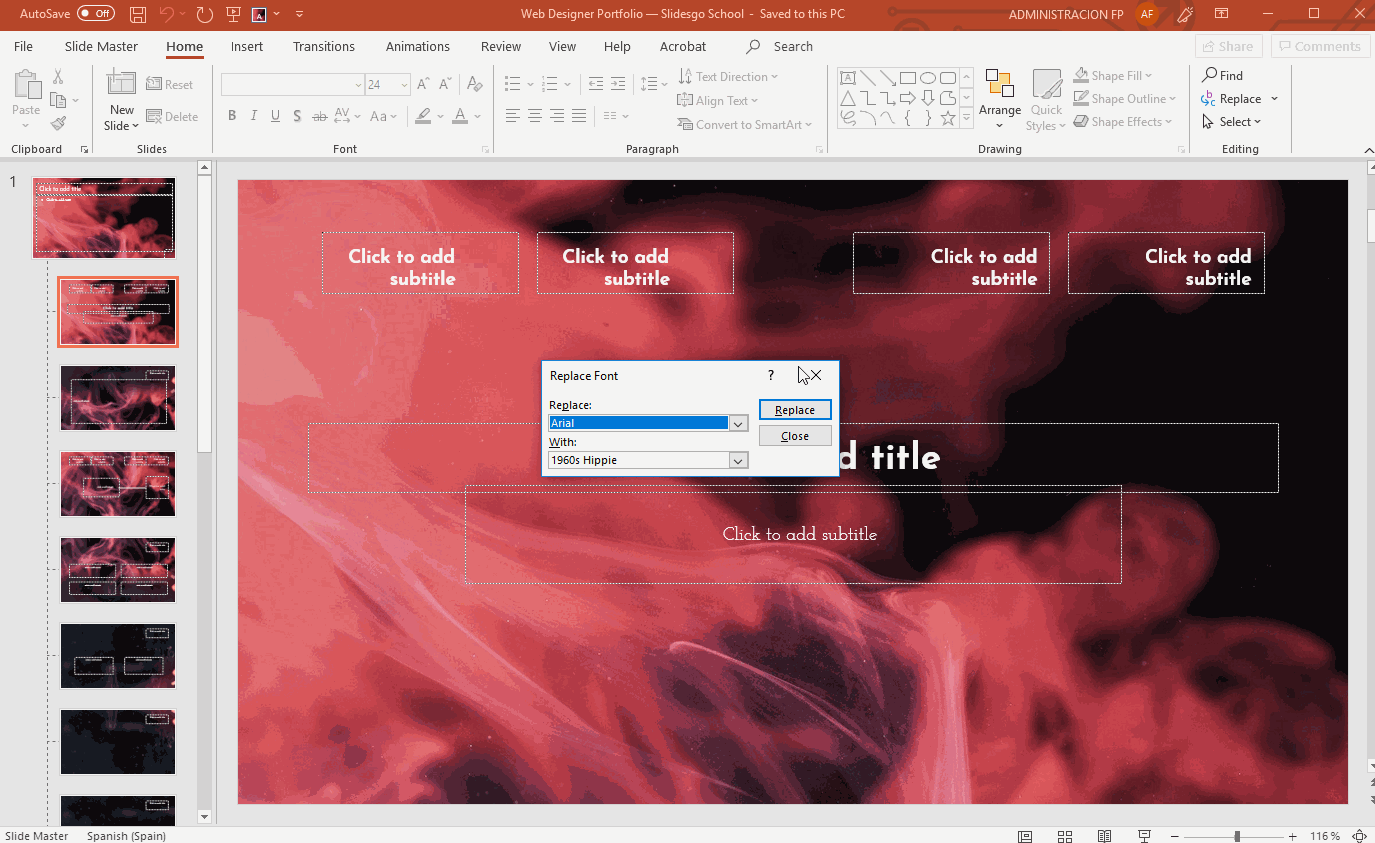Click the Save icon in title bar
Screen dimensions: 1375x843
point(138,14)
